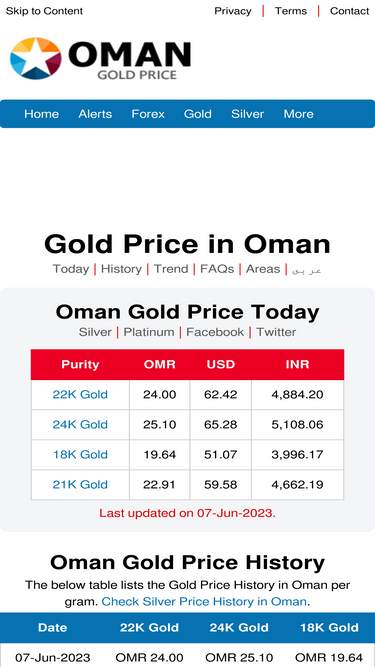Go to the Forex section

(148, 114)
